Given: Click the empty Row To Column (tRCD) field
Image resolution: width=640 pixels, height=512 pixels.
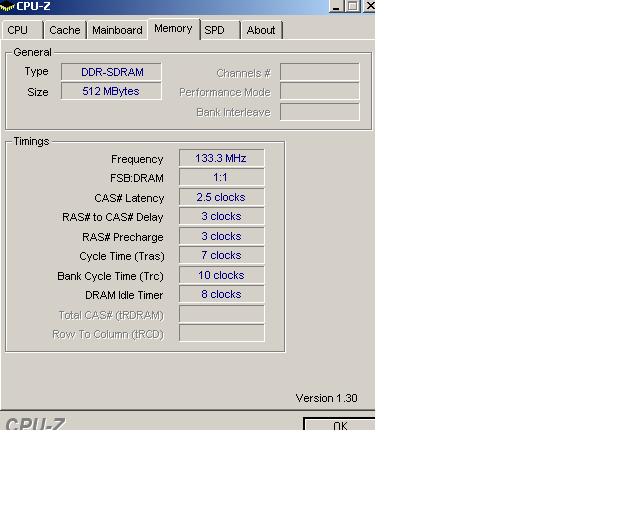Looking at the screenshot, I should coord(221,334).
